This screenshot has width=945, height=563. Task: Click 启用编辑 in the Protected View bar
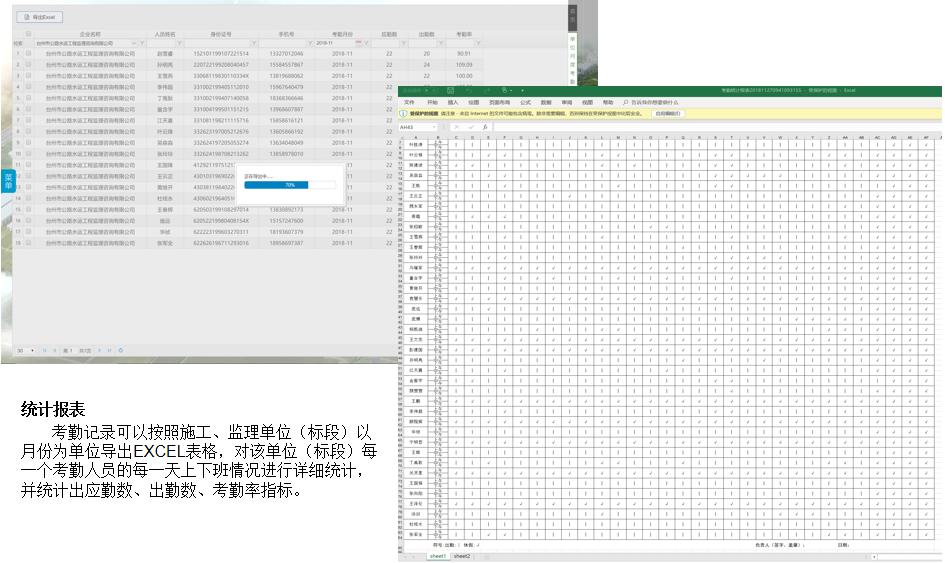667,114
